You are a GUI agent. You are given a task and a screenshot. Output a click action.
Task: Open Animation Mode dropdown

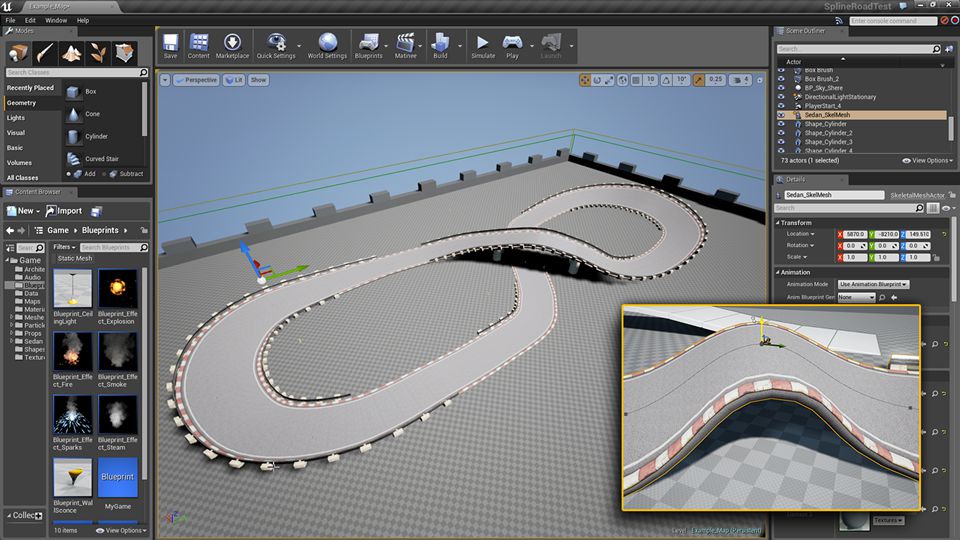click(x=873, y=285)
